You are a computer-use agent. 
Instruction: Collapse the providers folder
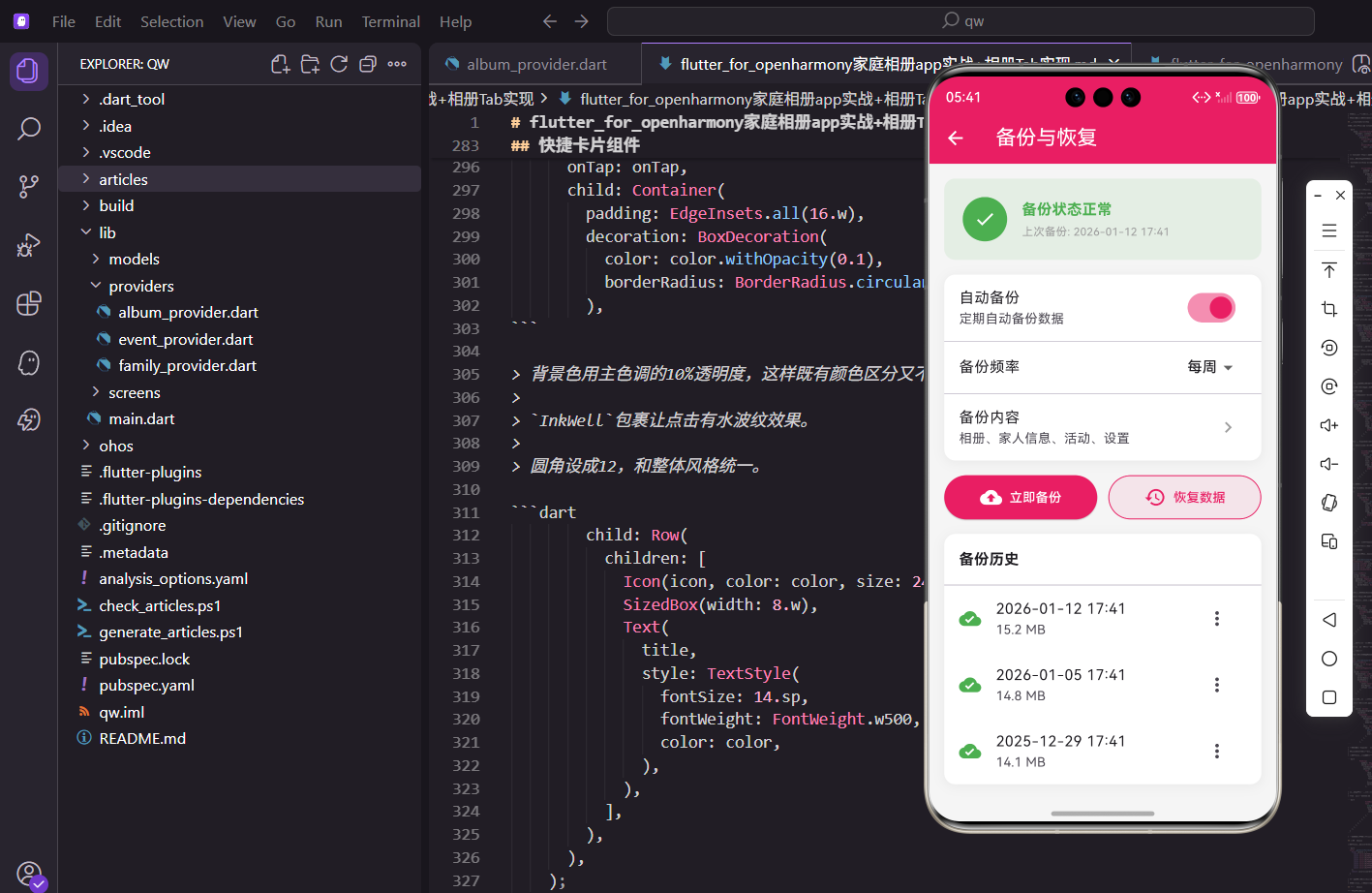click(239, 286)
